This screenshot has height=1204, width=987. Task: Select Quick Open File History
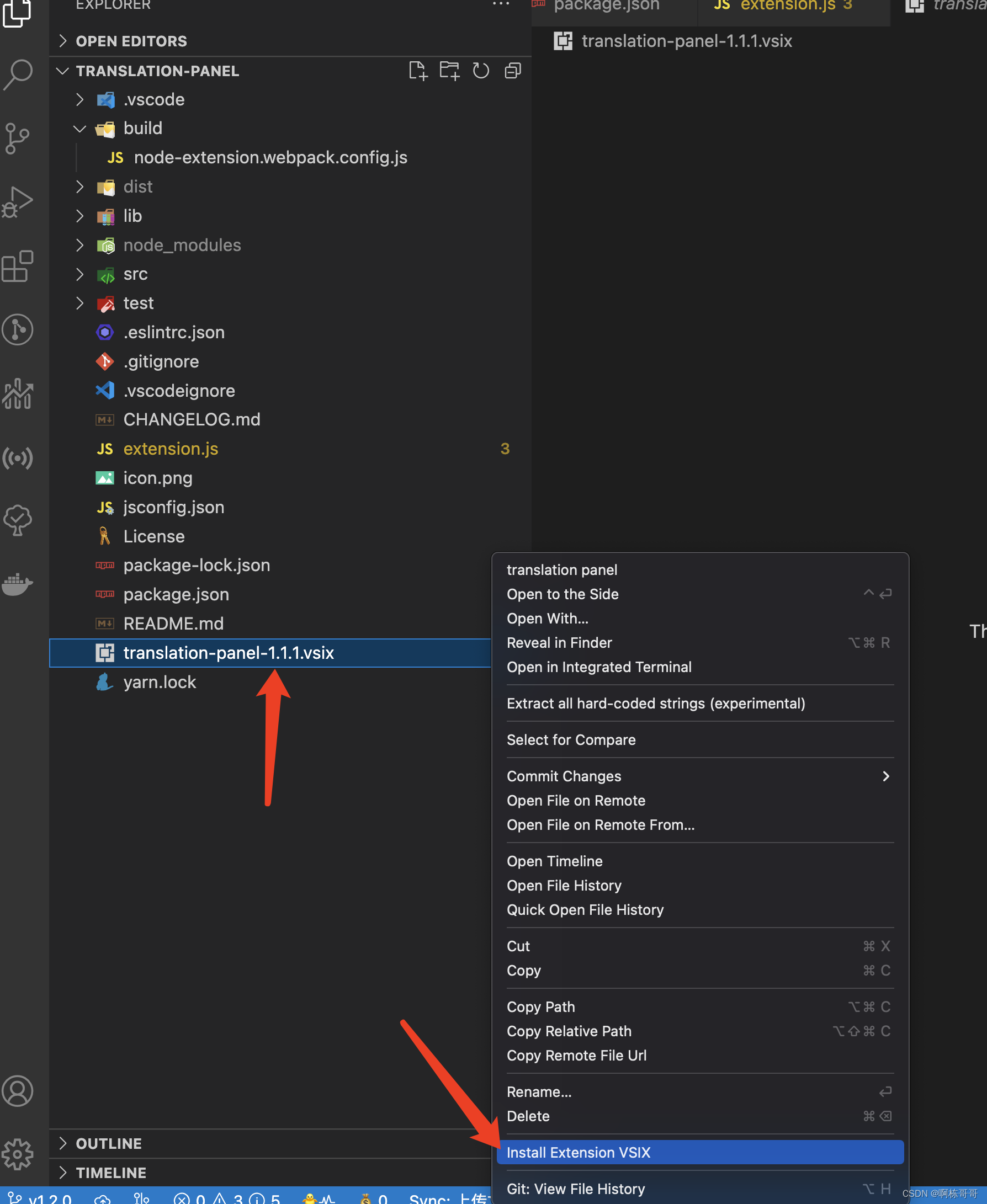700,909
